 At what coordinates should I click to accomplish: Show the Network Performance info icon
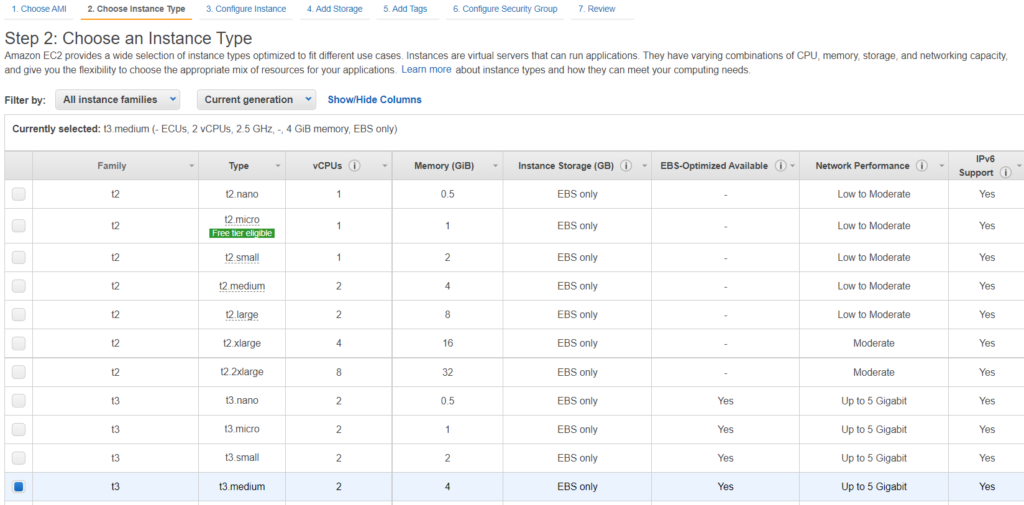coord(921,166)
